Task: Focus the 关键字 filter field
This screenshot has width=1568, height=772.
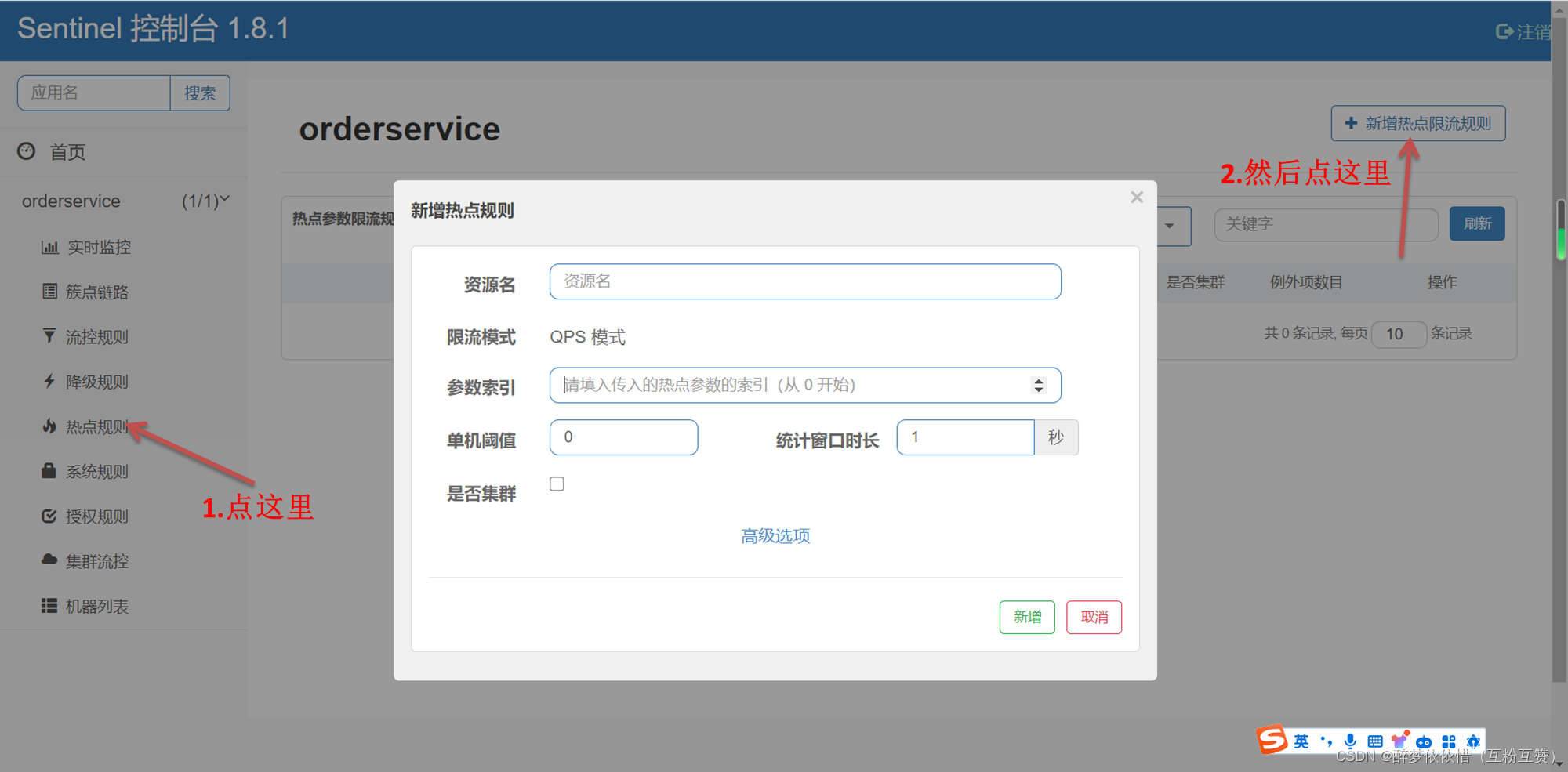Action: 1327,224
